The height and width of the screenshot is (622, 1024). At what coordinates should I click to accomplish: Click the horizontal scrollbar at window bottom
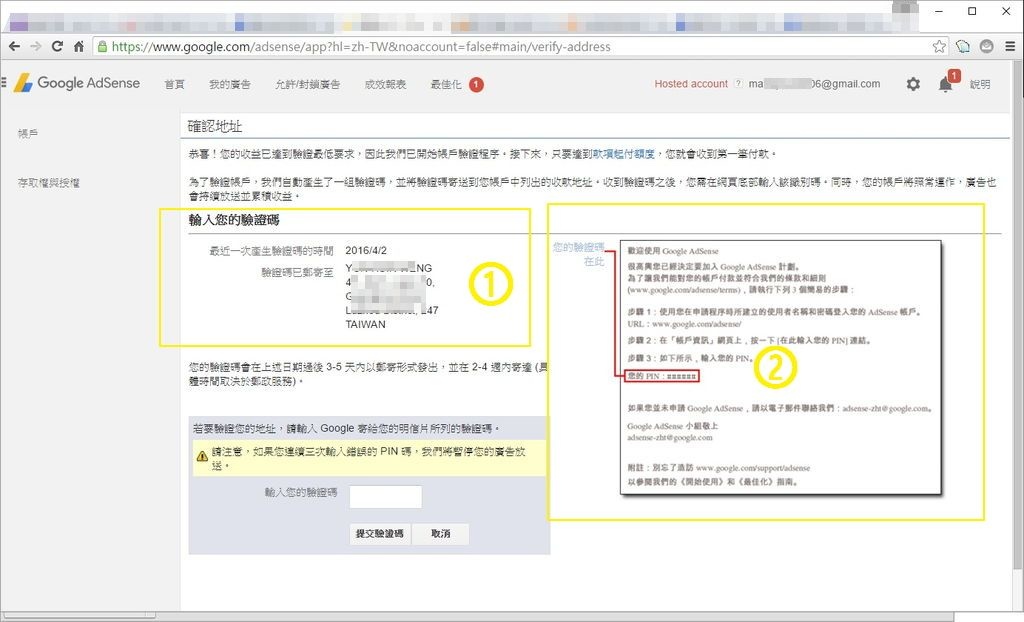(x=477, y=616)
